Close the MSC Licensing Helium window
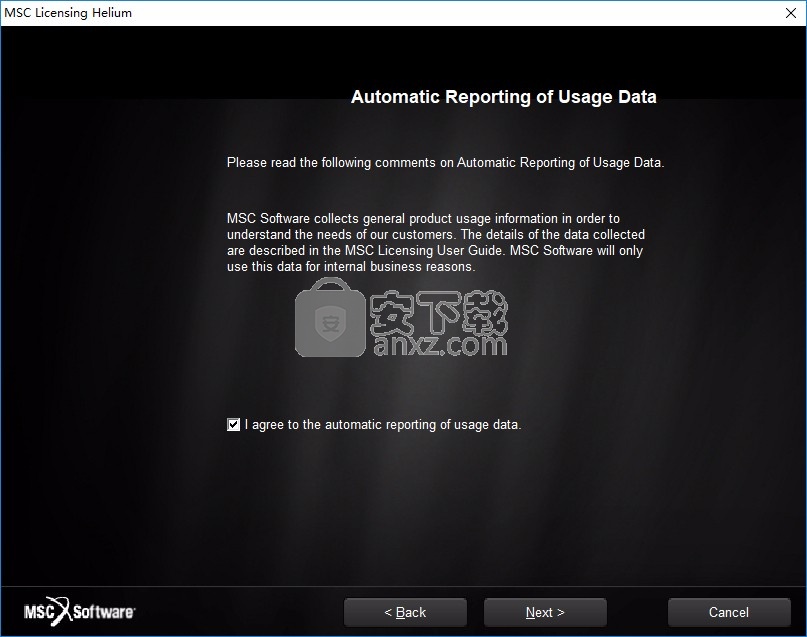 coord(791,13)
